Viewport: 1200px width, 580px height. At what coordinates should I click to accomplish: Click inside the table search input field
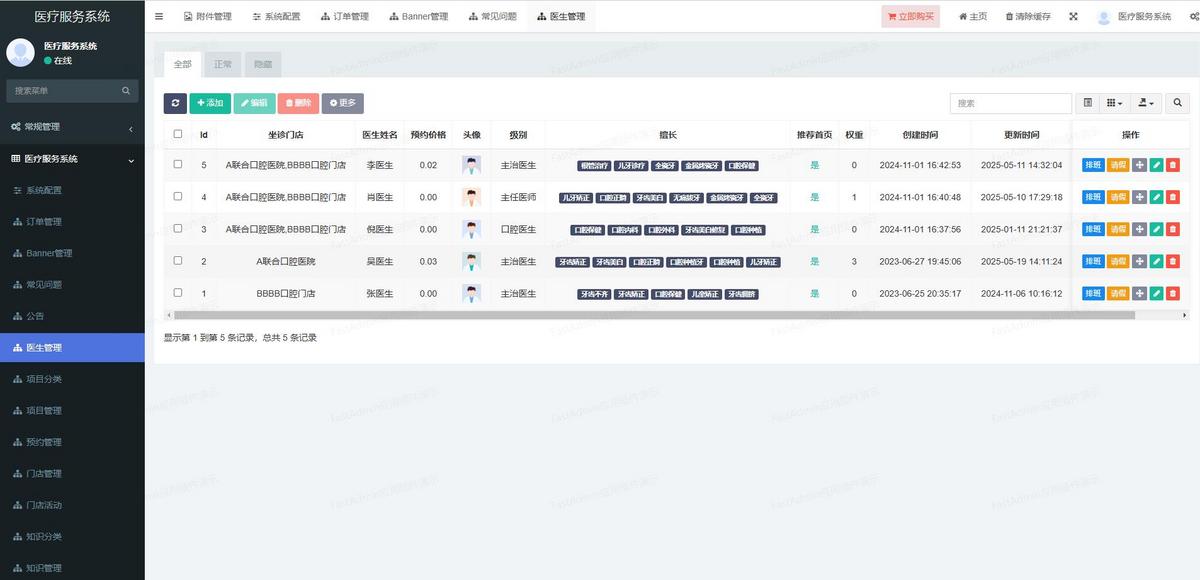point(1010,102)
